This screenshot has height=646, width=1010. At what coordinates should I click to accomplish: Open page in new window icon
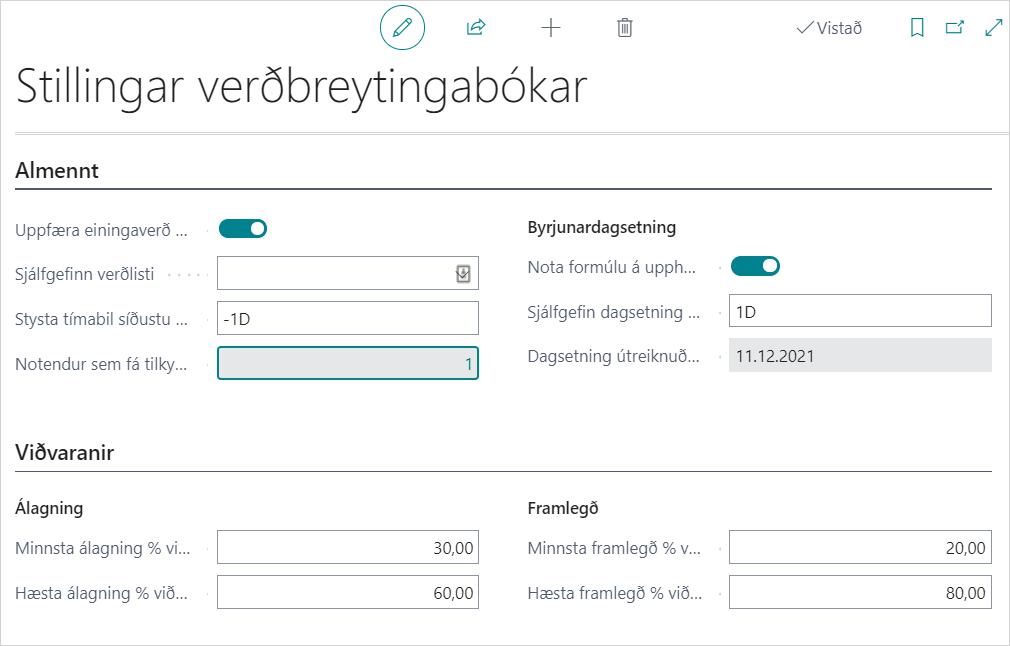(x=955, y=28)
